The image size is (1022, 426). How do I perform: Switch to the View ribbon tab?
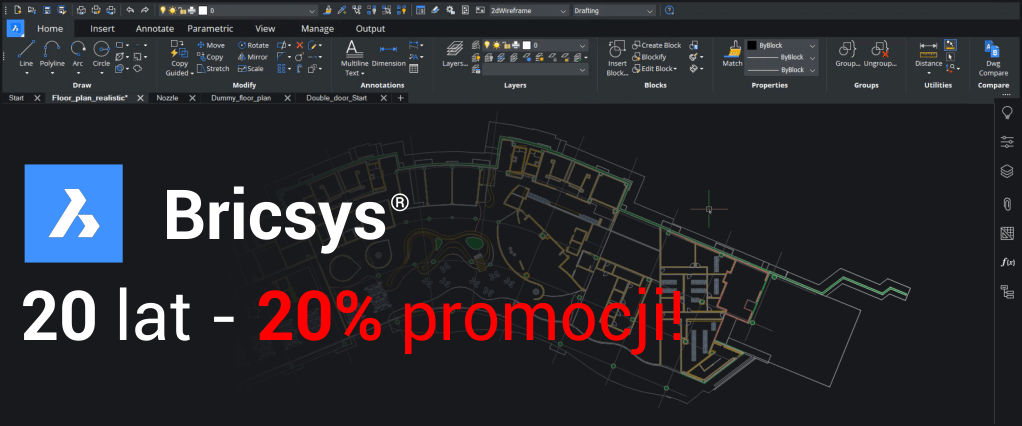(265, 29)
